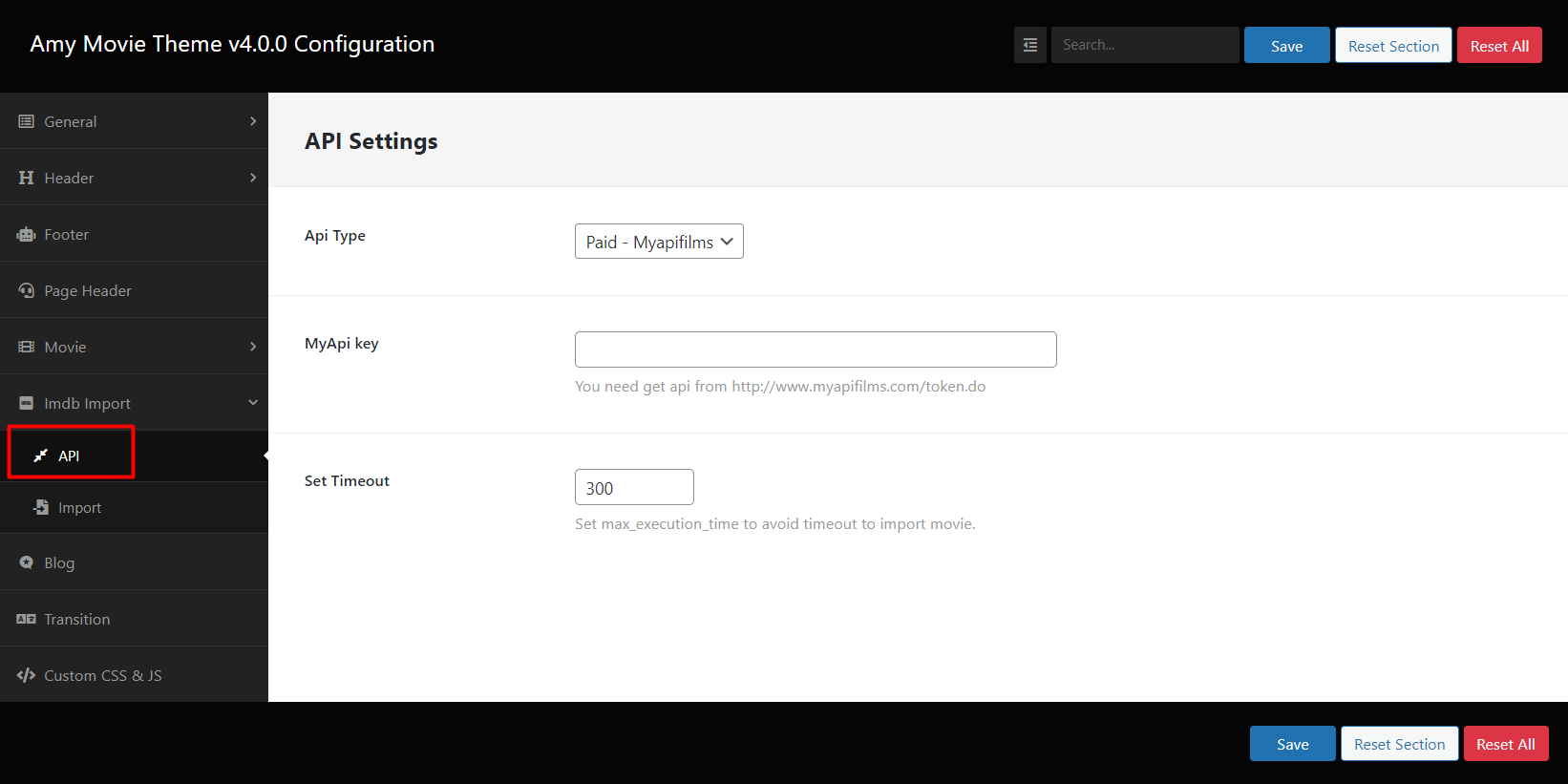Click the Transition section icon
The image size is (1568, 784).
(26, 619)
